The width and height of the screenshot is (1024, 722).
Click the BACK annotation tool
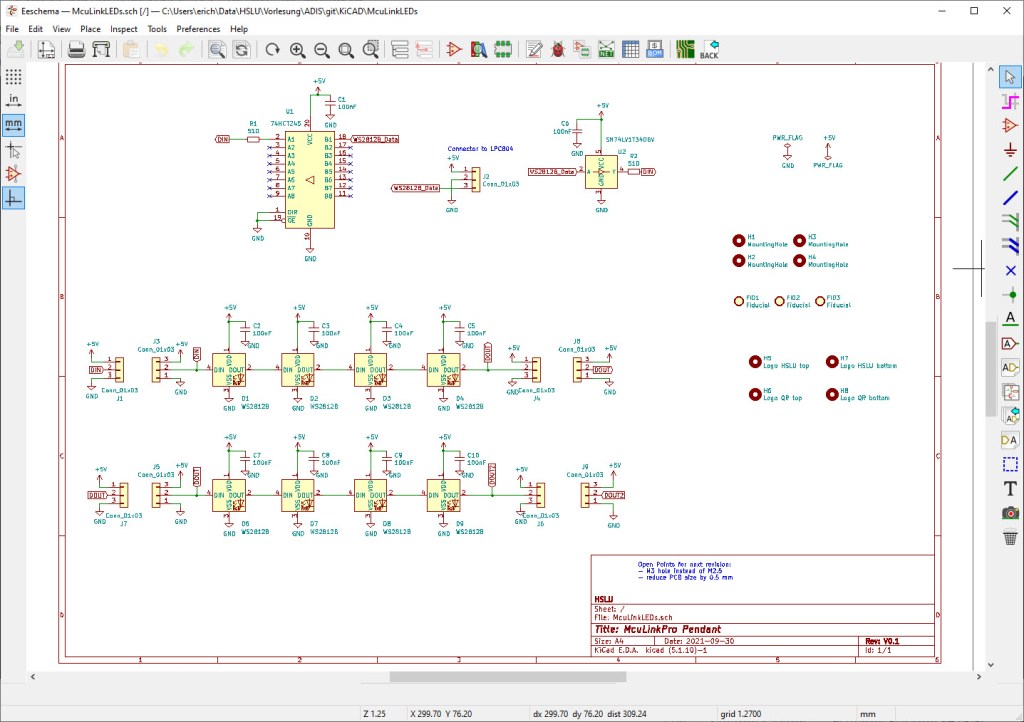pos(712,48)
